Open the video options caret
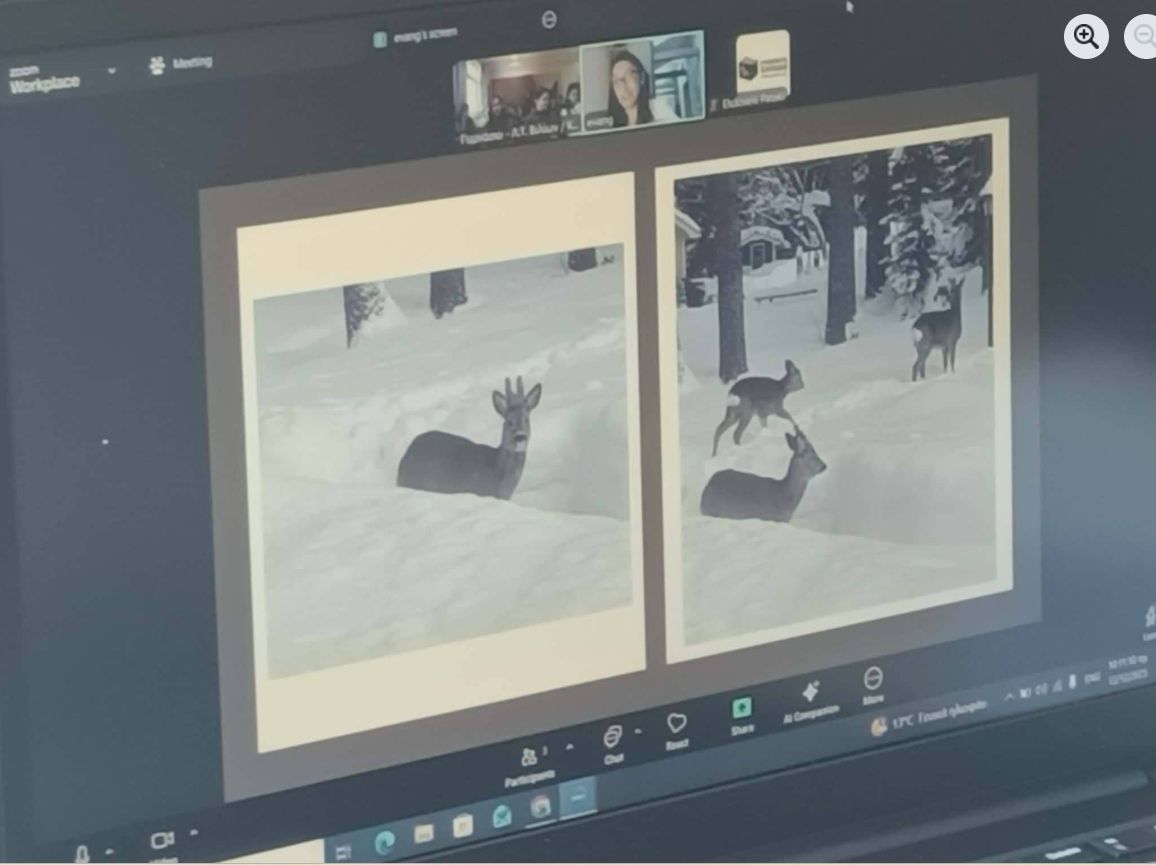1156x865 pixels. [x=193, y=833]
